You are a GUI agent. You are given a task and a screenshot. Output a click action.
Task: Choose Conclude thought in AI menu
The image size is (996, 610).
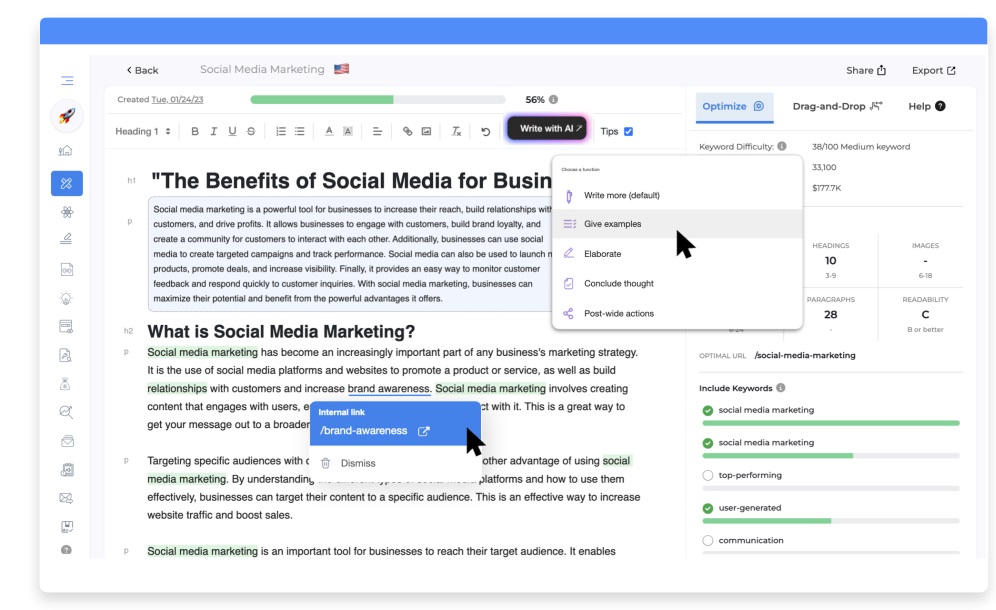618,283
